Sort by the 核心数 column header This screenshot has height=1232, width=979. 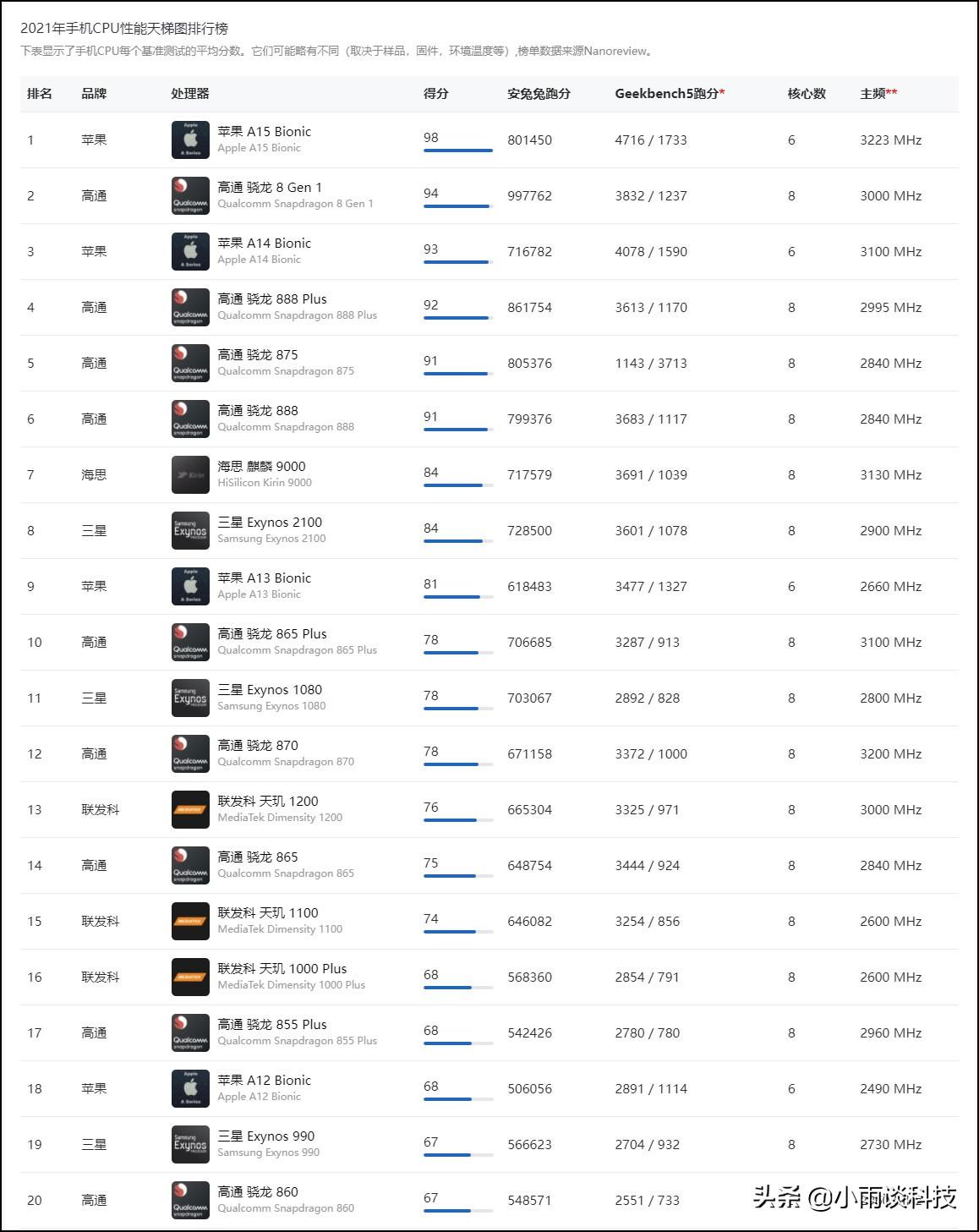pyautogui.click(x=807, y=94)
